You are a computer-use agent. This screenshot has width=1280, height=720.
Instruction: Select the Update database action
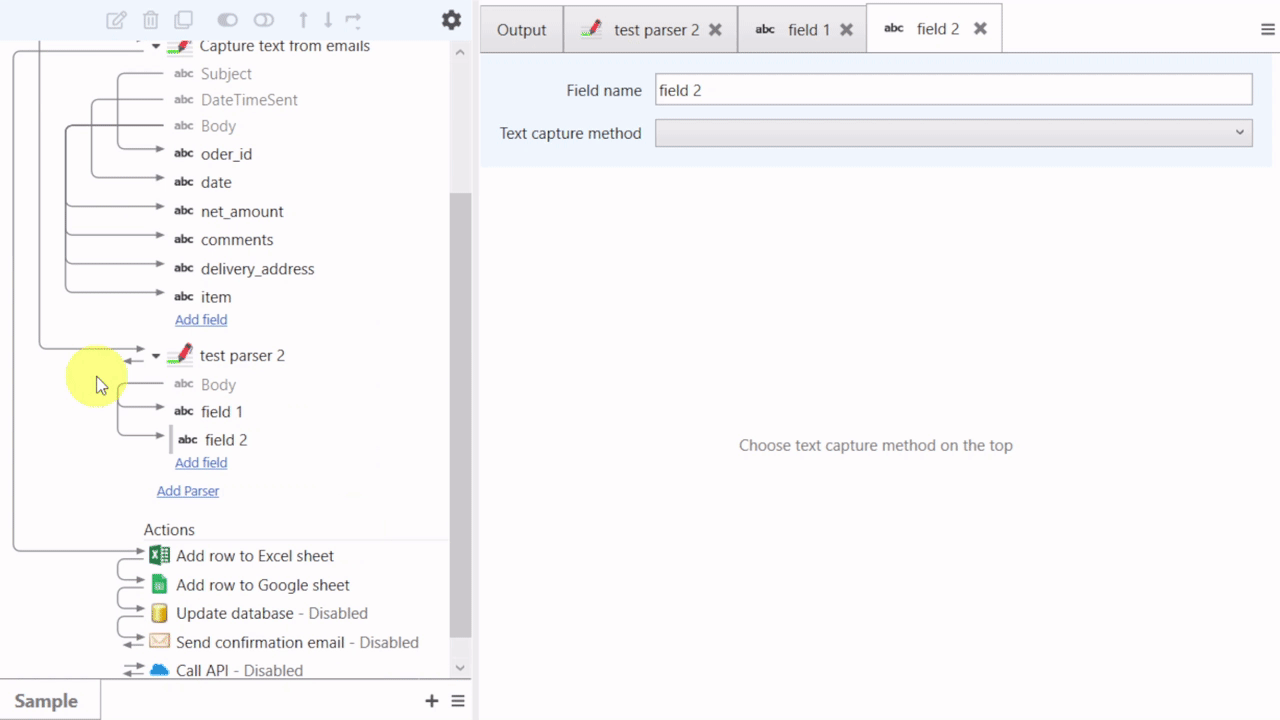point(272,614)
